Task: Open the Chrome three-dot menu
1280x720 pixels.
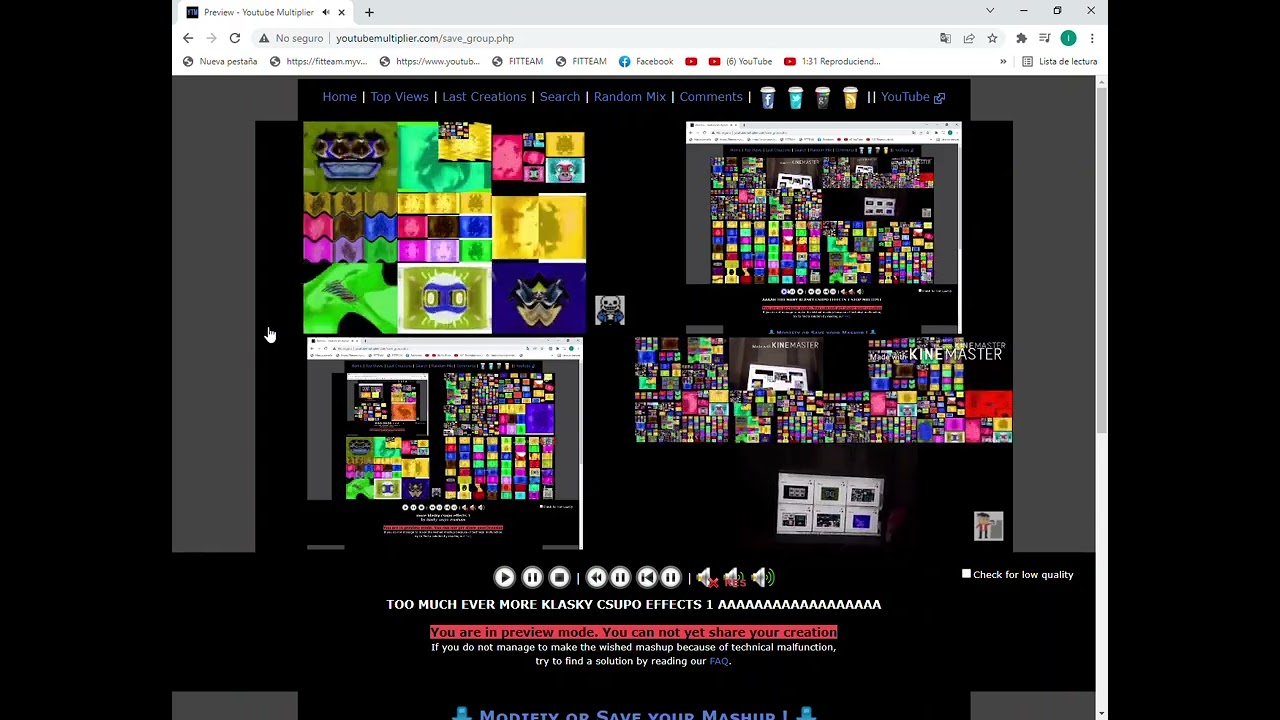Action: (x=1092, y=38)
